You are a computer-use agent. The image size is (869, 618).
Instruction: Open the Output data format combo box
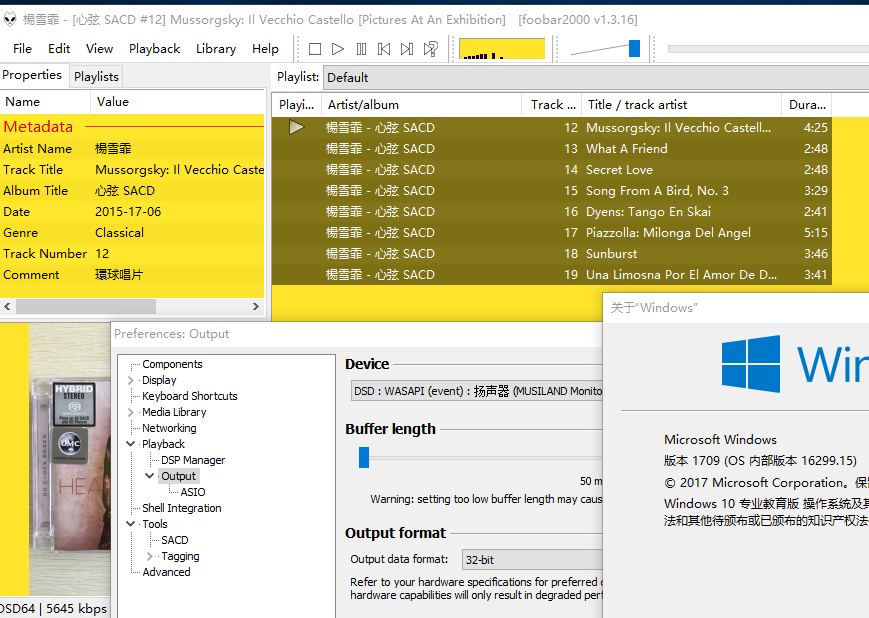click(x=532, y=560)
